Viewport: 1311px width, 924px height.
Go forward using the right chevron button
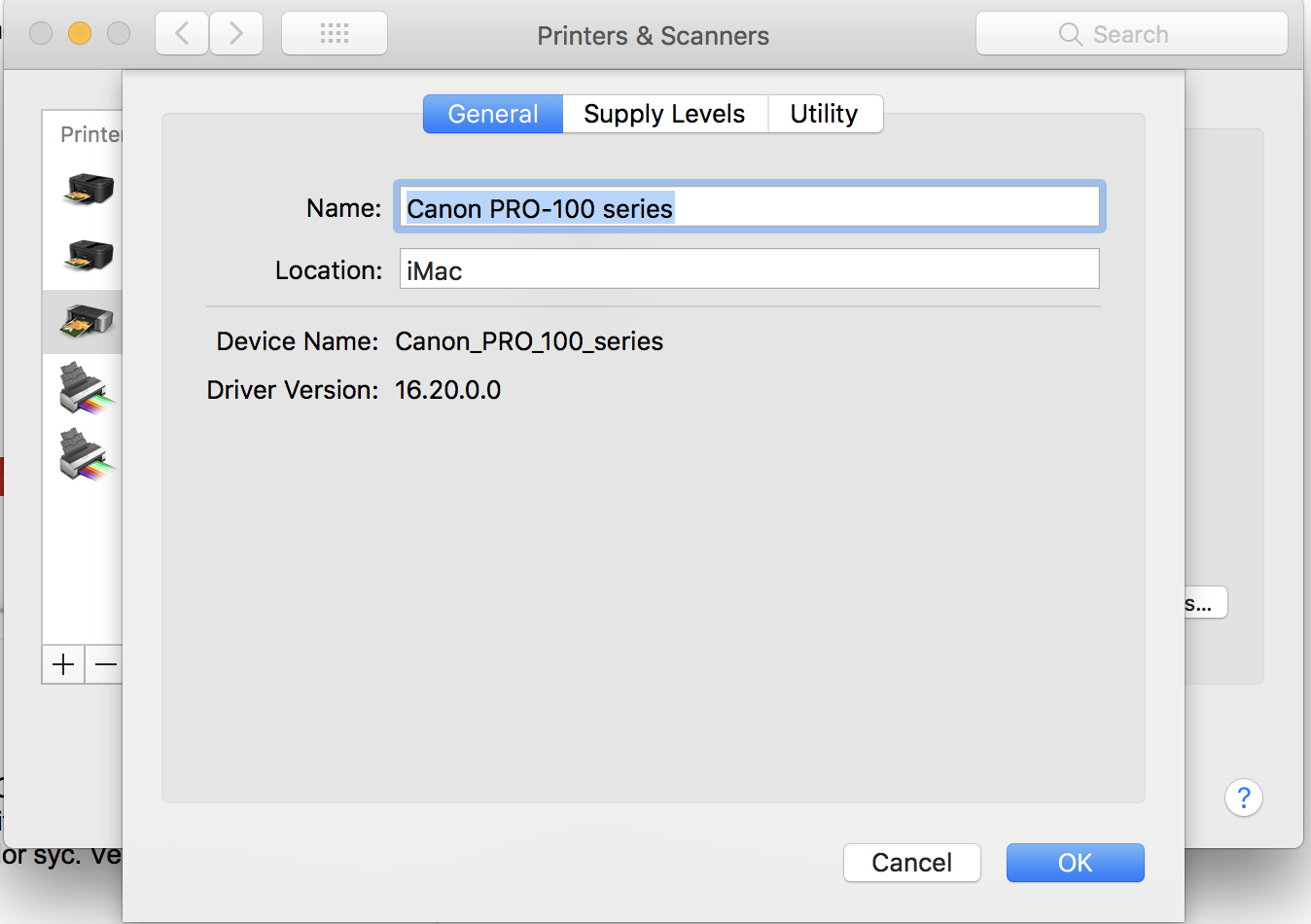coord(236,34)
